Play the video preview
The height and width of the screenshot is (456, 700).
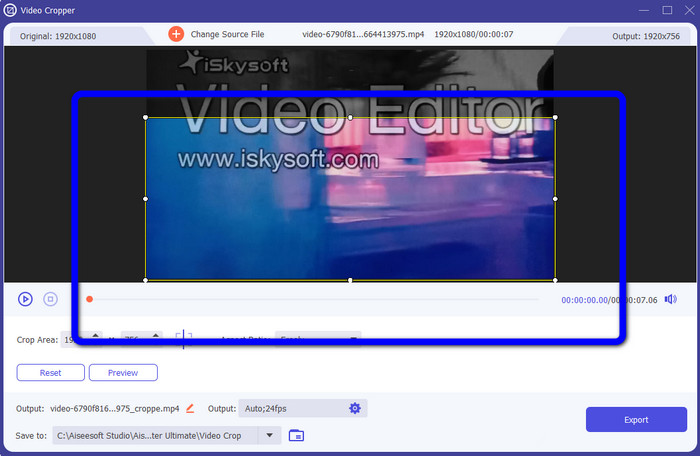click(x=25, y=299)
